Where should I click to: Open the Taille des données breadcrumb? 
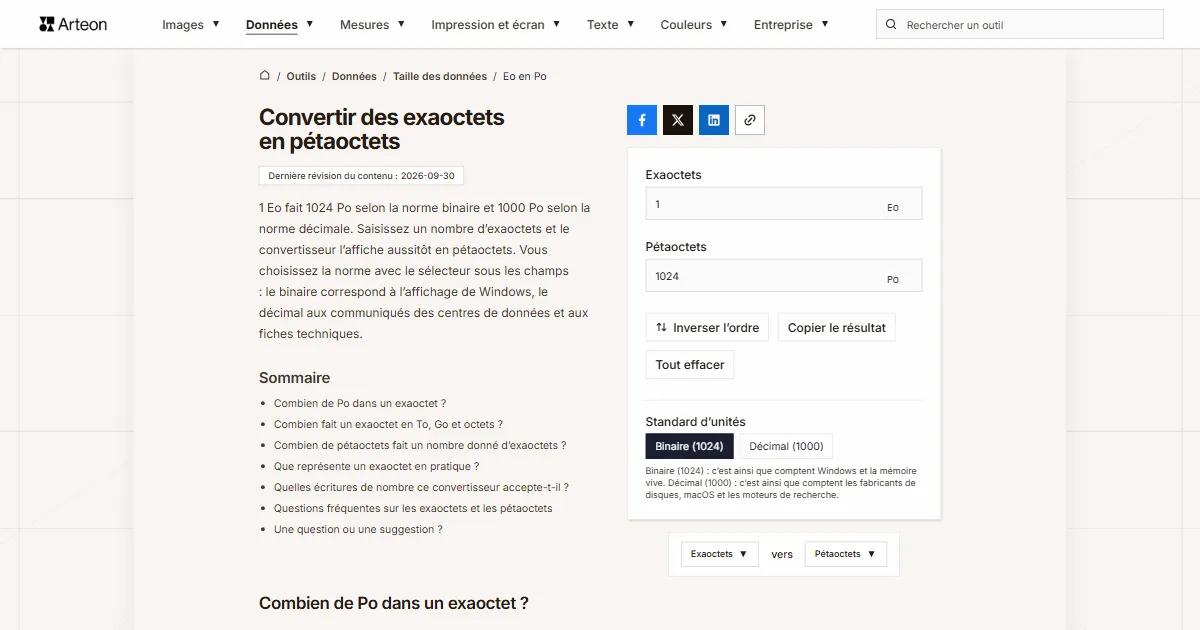tap(440, 76)
